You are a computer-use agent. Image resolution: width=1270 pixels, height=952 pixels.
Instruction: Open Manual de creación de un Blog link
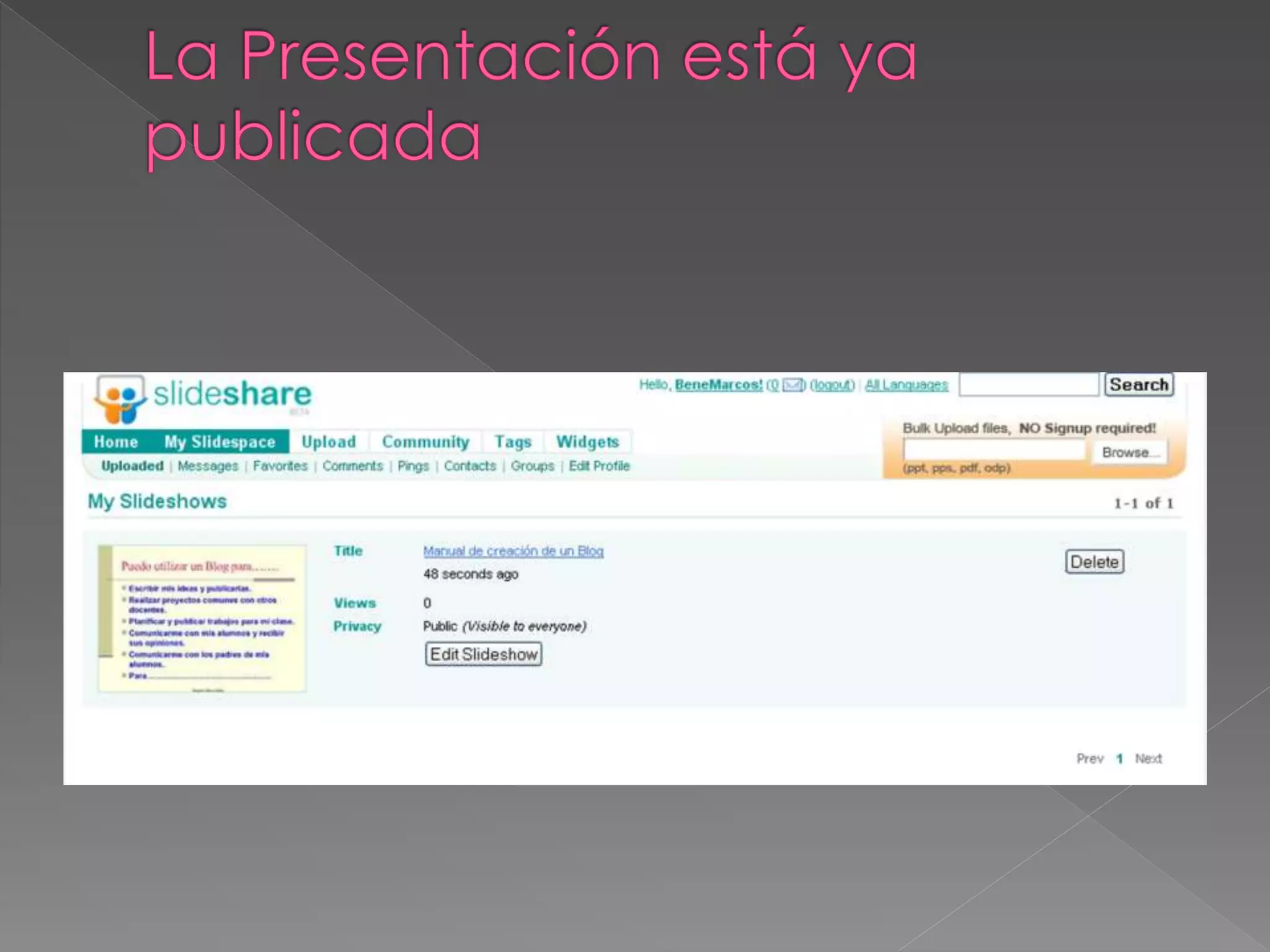pos(513,551)
